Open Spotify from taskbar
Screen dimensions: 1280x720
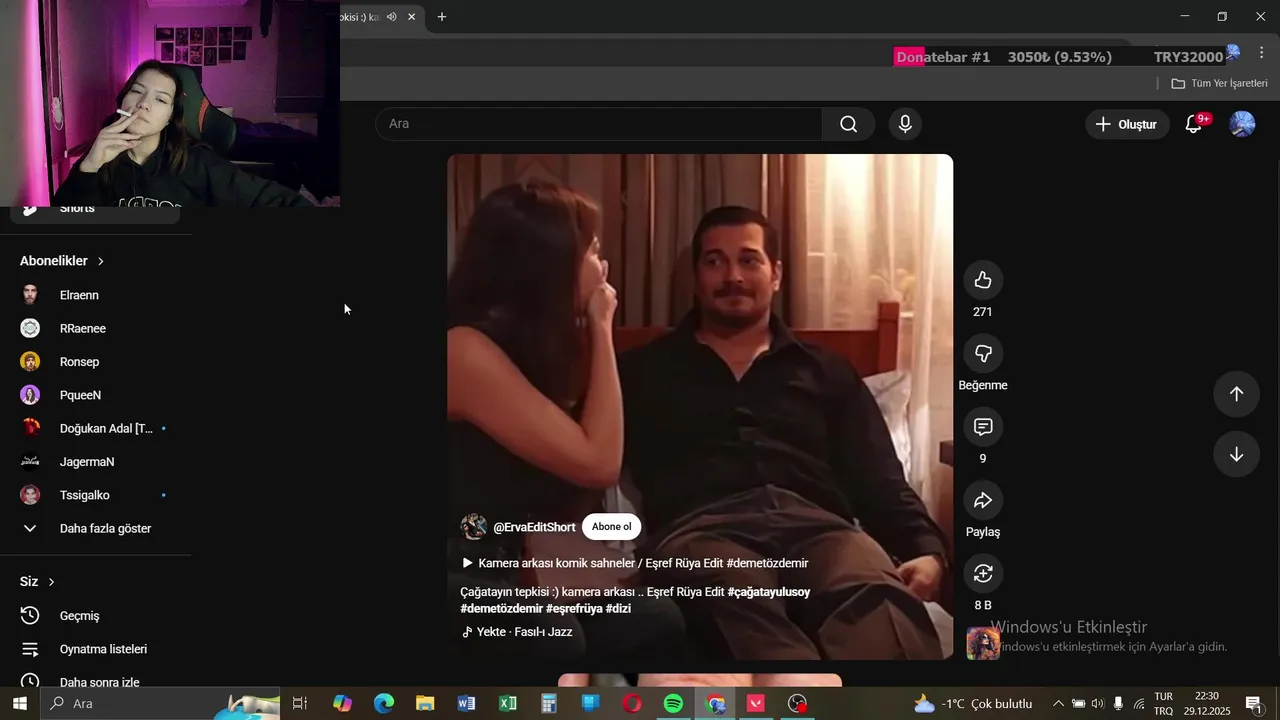click(x=673, y=704)
